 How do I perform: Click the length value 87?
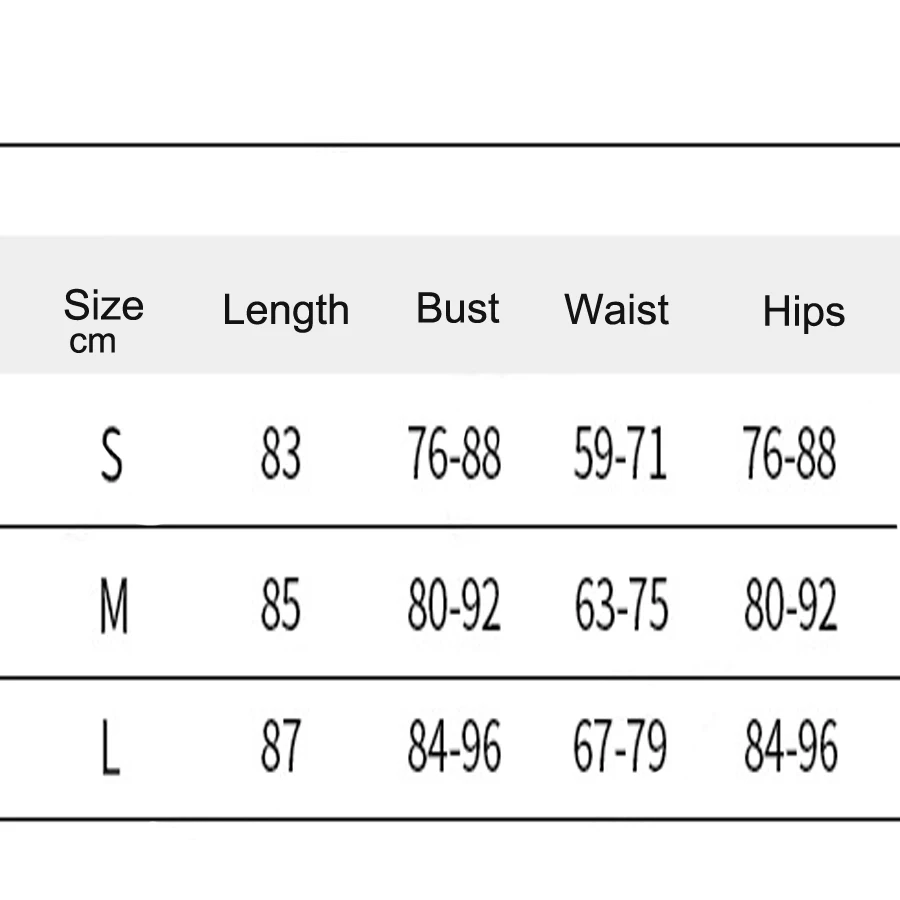281,746
